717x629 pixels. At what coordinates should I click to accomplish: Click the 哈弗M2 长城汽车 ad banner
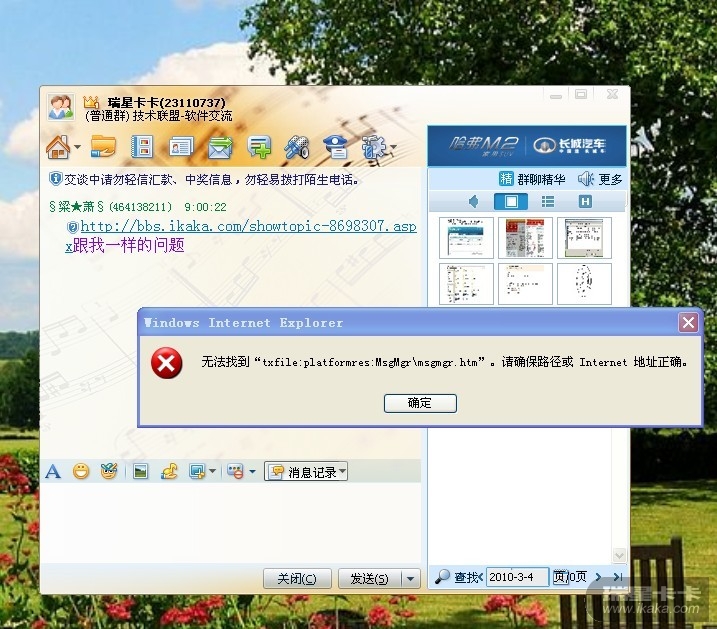point(527,146)
